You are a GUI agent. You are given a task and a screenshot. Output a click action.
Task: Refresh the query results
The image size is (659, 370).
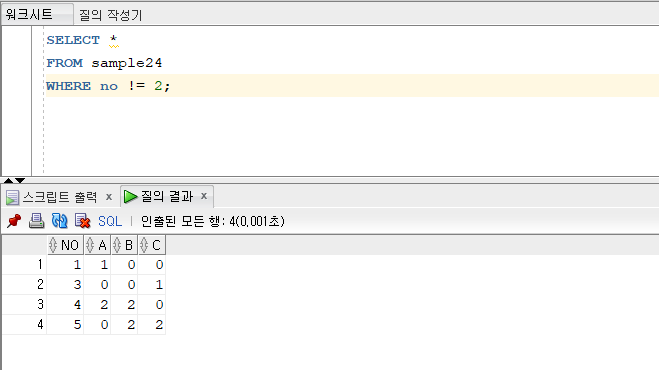point(59,220)
